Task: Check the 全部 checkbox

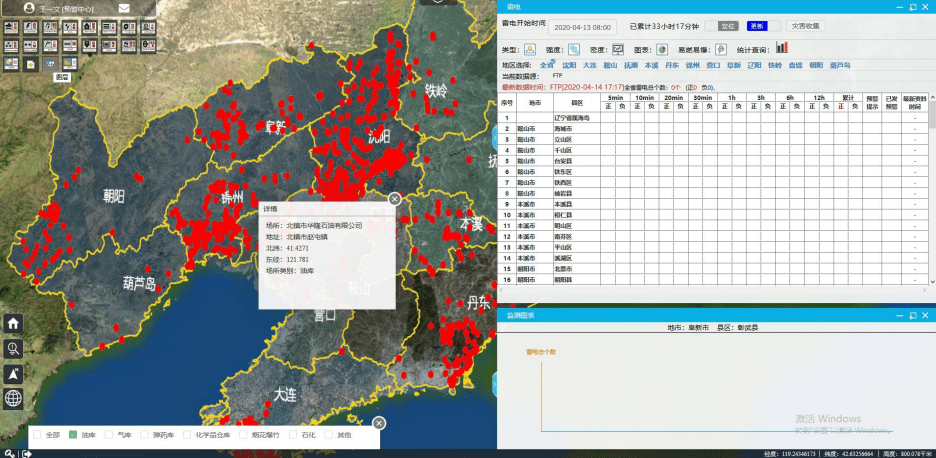Action: (37, 435)
